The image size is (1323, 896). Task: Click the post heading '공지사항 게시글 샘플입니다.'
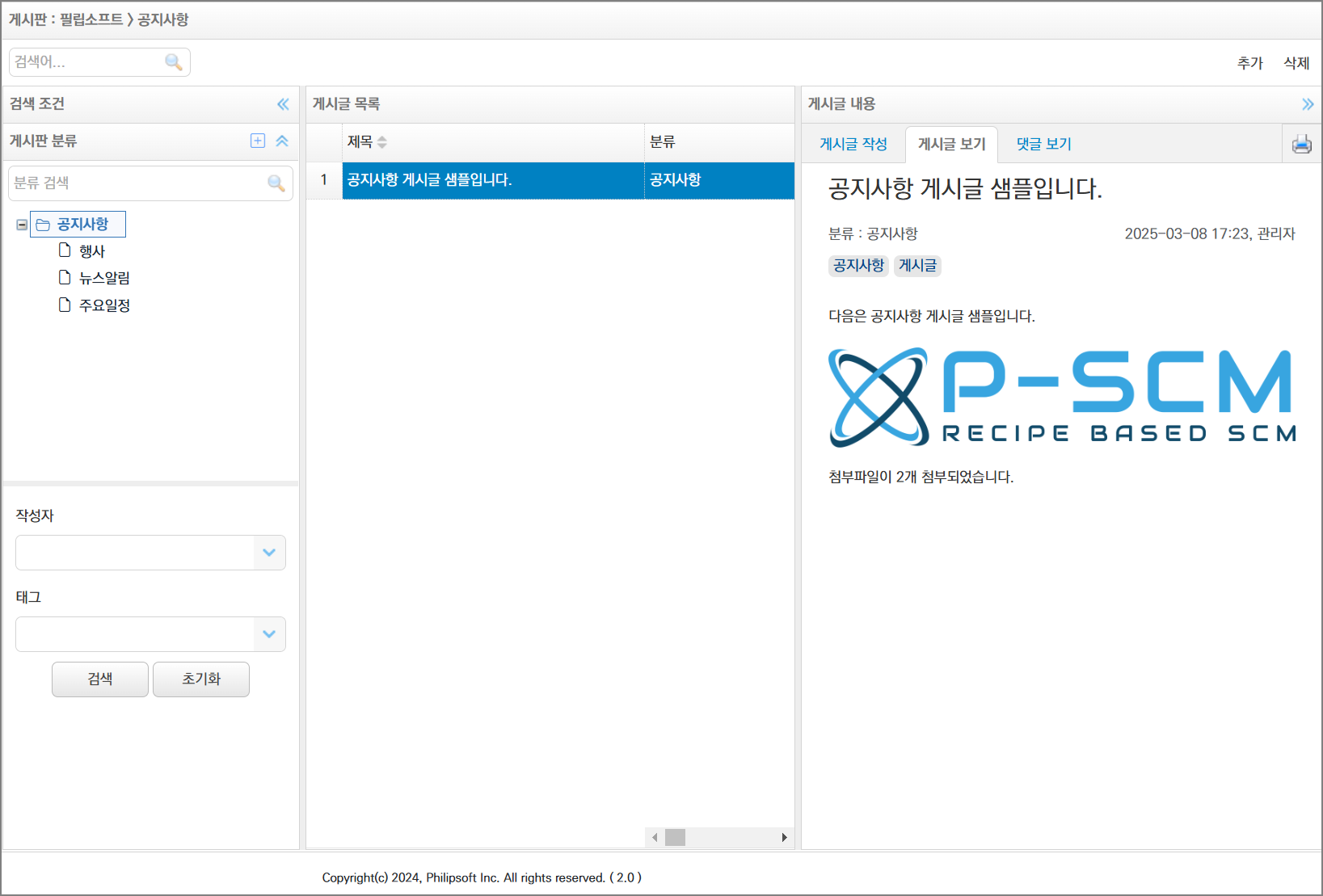[965, 189]
